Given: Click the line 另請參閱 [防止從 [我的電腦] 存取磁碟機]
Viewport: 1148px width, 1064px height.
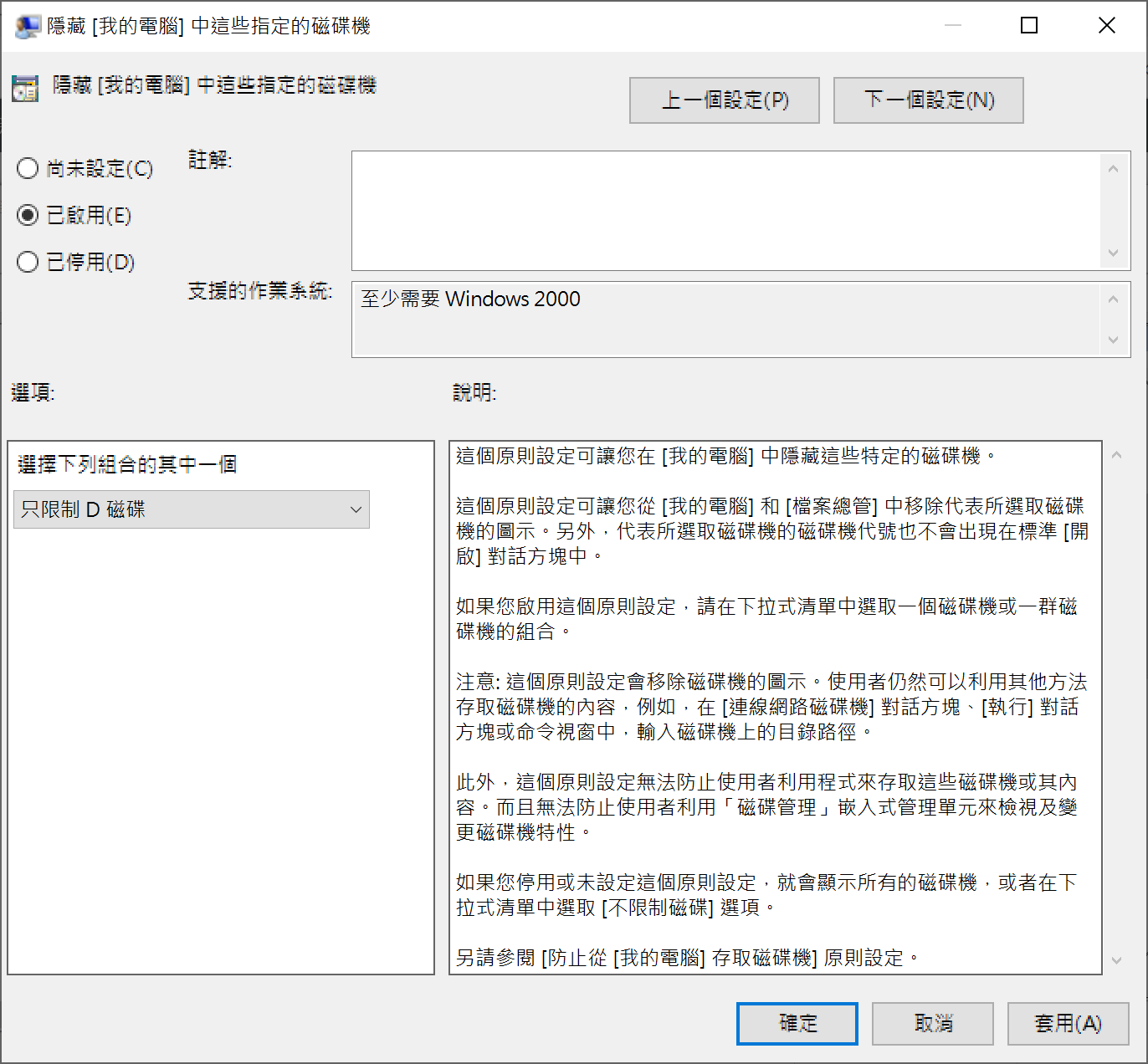Looking at the screenshot, I should (688, 958).
